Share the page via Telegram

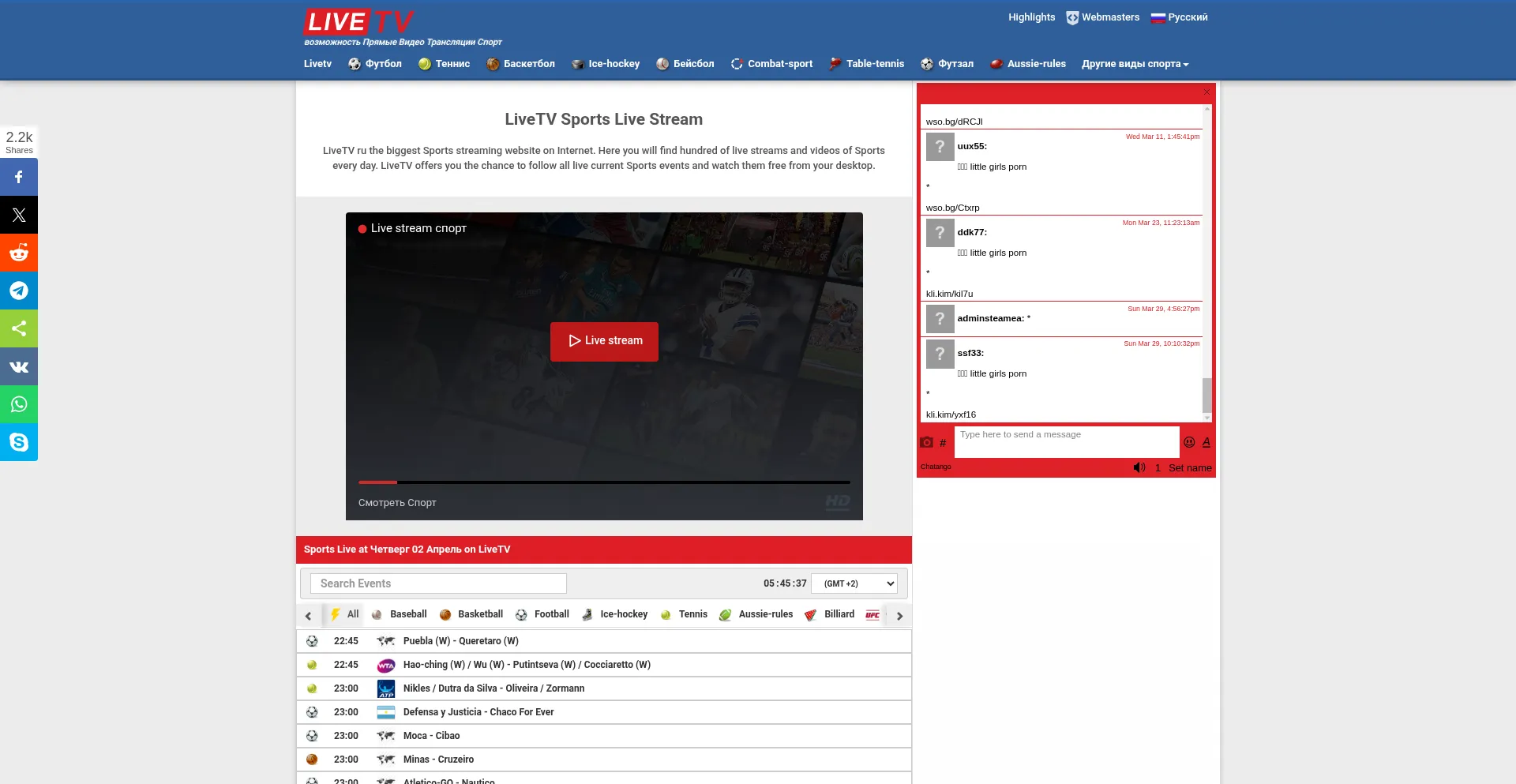click(19, 291)
